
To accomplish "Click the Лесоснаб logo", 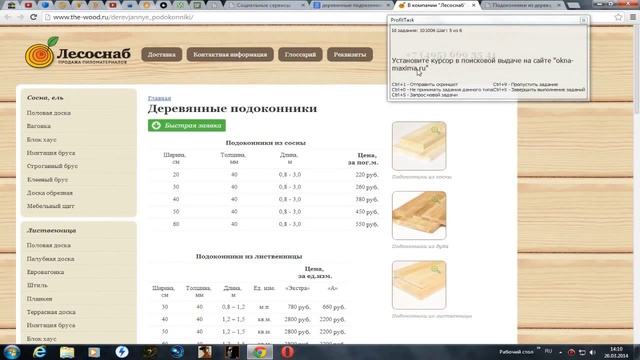I will point(78,52).
